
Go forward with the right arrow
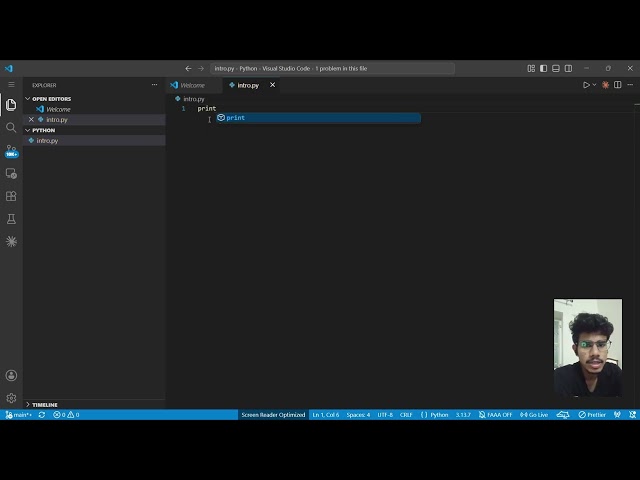pos(201,69)
